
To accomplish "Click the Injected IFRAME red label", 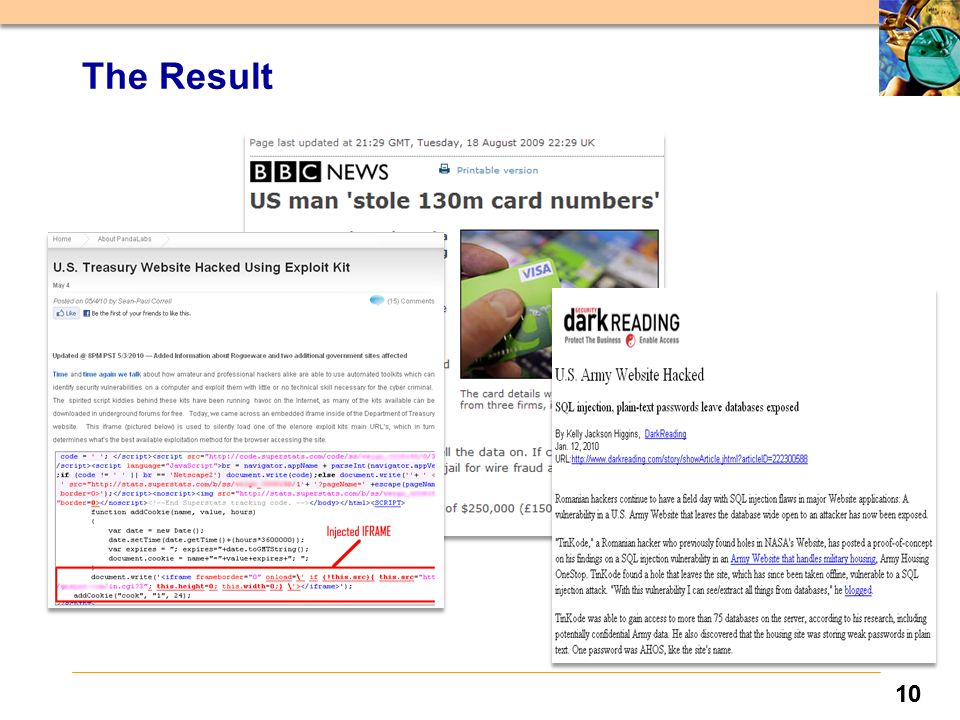I will (358, 531).
